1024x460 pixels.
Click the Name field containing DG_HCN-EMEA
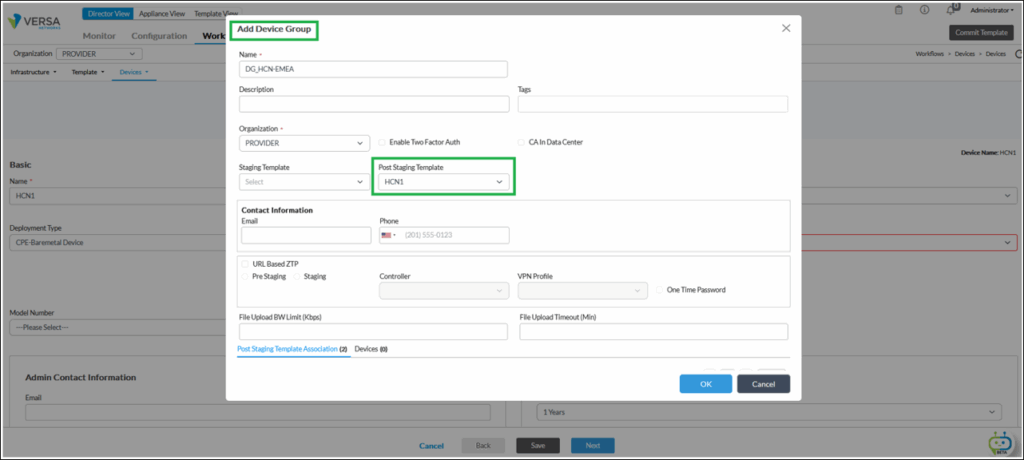pyautogui.click(x=373, y=69)
